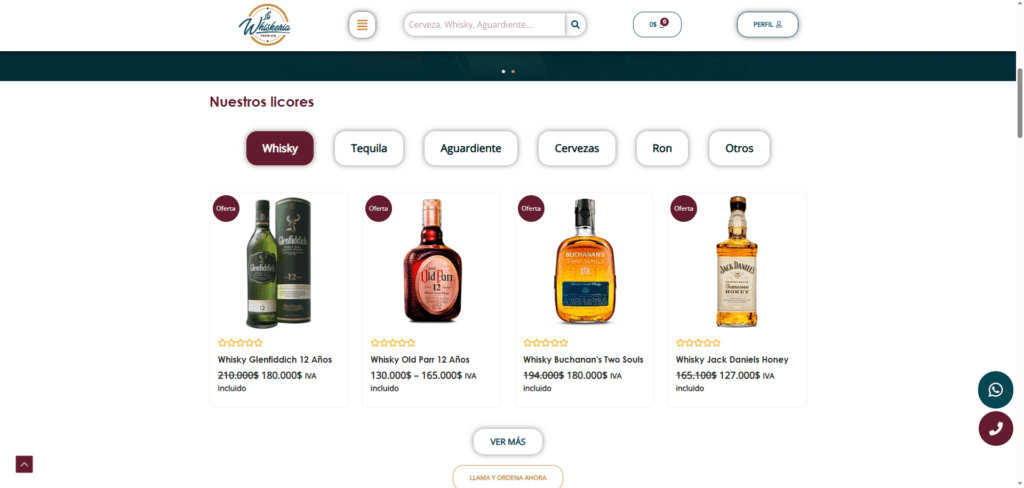The image size is (1024, 488).
Task: Open the Perfil user button
Action: (x=767, y=24)
